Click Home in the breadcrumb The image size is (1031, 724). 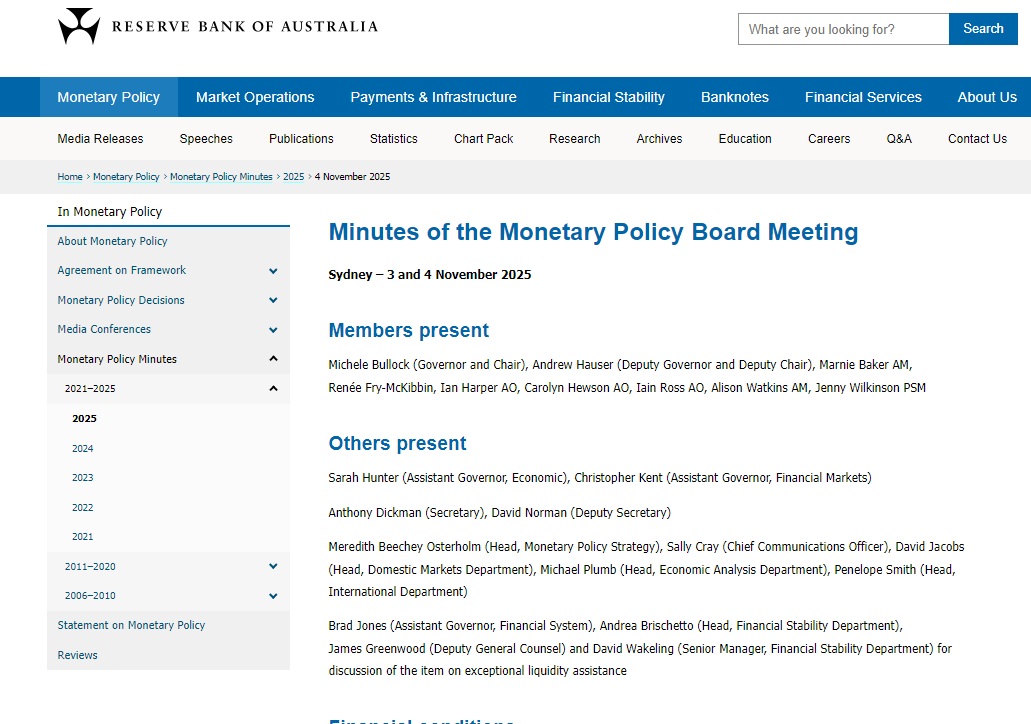70,177
